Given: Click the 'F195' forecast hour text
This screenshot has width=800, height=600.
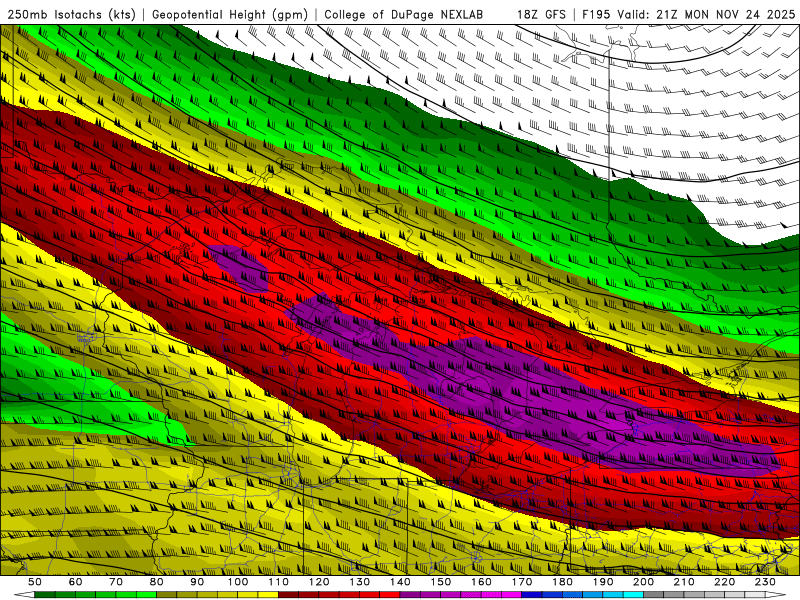Looking at the screenshot, I should pos(597,14).
